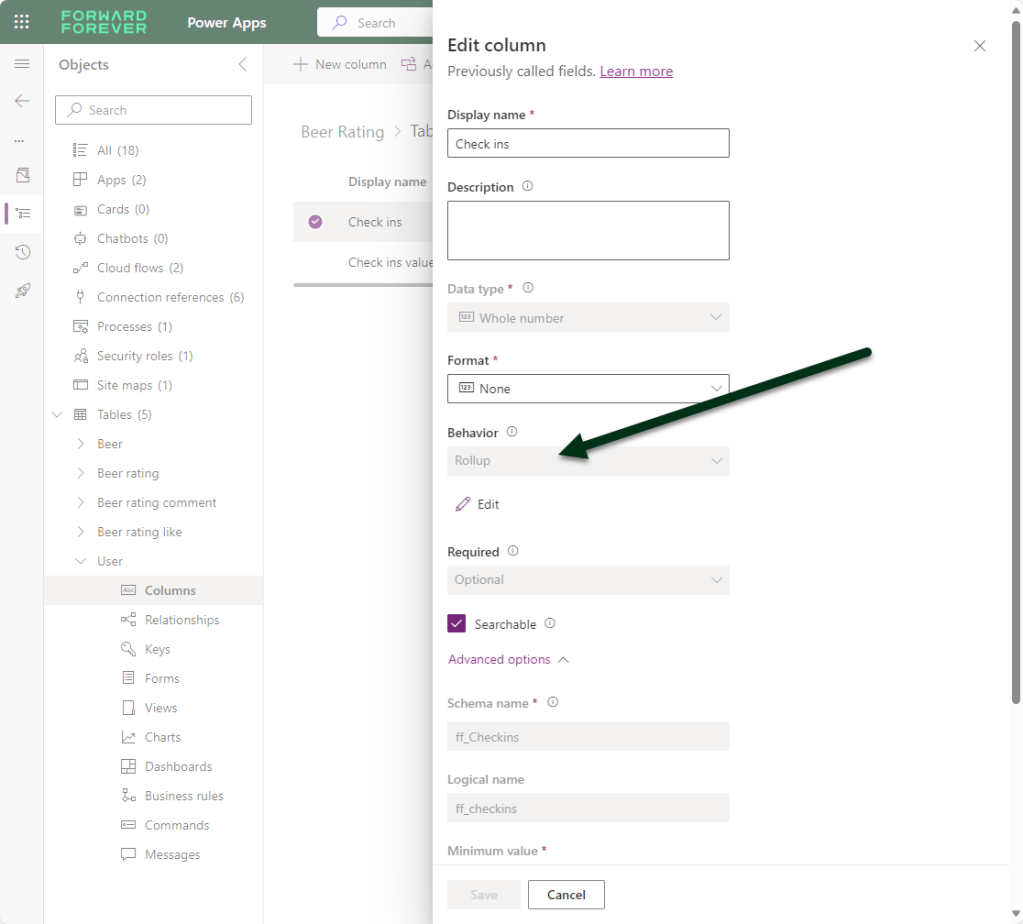
Task: Deselect the Check ins row checkmark
Action: pos(316,222)
